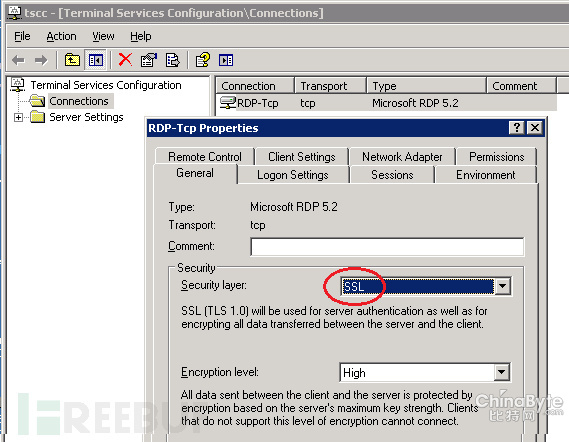Open the View menu
Image resolution: width=569 pixels, height=442 pixels.
coord(103,36)
